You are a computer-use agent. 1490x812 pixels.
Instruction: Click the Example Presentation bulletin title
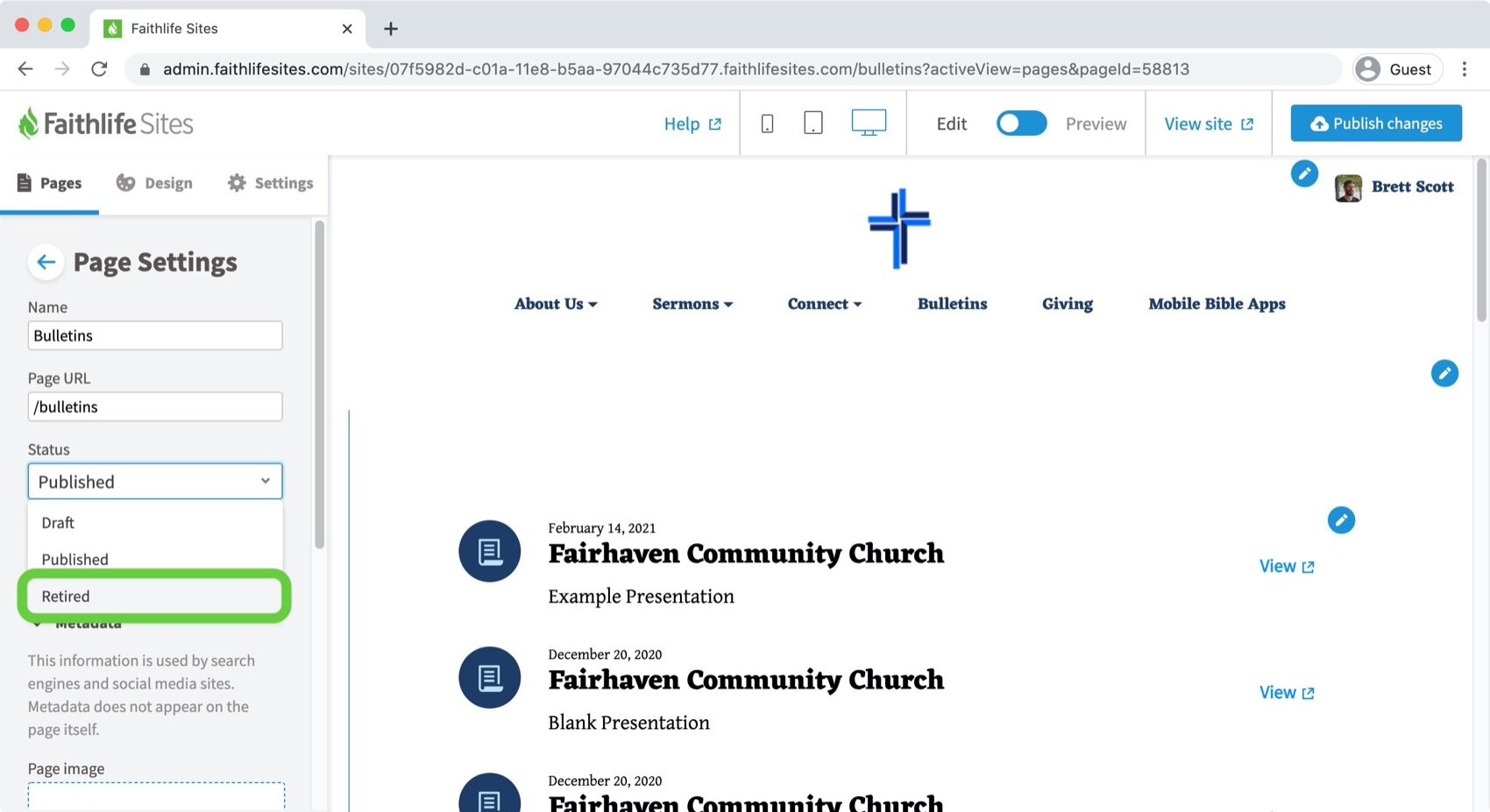click(746, 554)
